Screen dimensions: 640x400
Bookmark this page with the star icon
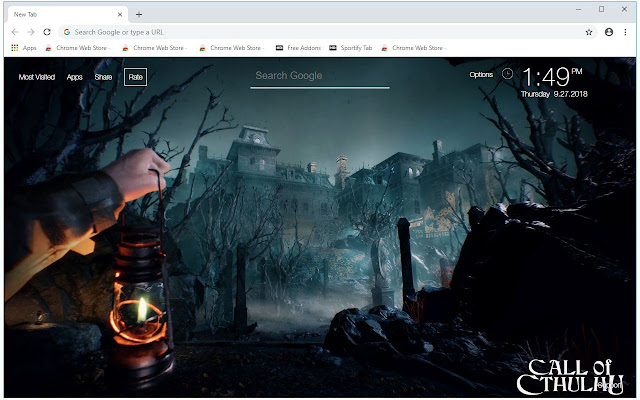[589, 32]
